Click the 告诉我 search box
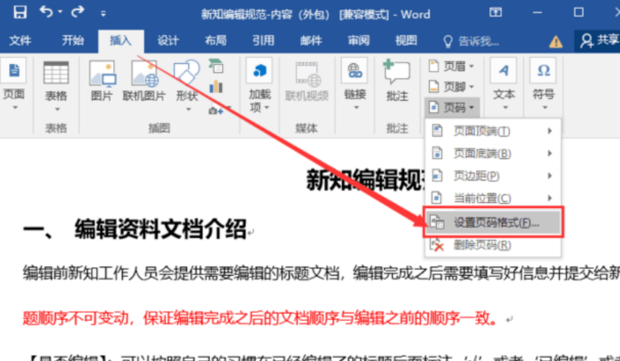The image size is (620, 361). (x=471, y=41)
